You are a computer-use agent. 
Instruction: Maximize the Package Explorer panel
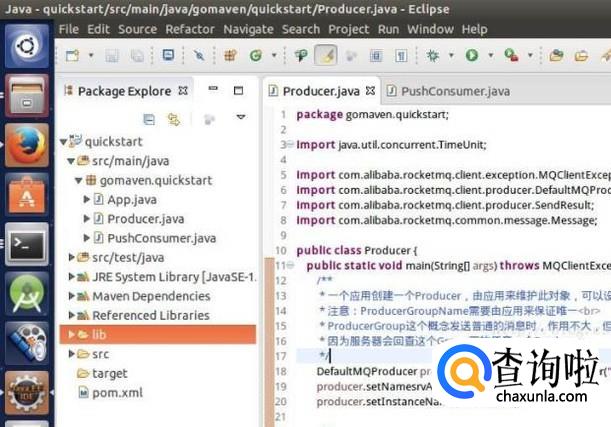pos(238,91)
